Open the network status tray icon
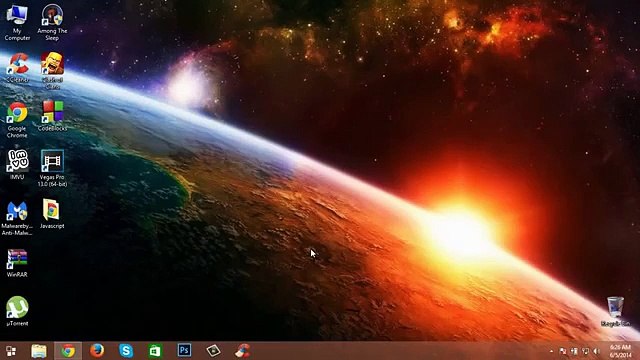This screenshot has width=640, height=360. click(586, 351)
